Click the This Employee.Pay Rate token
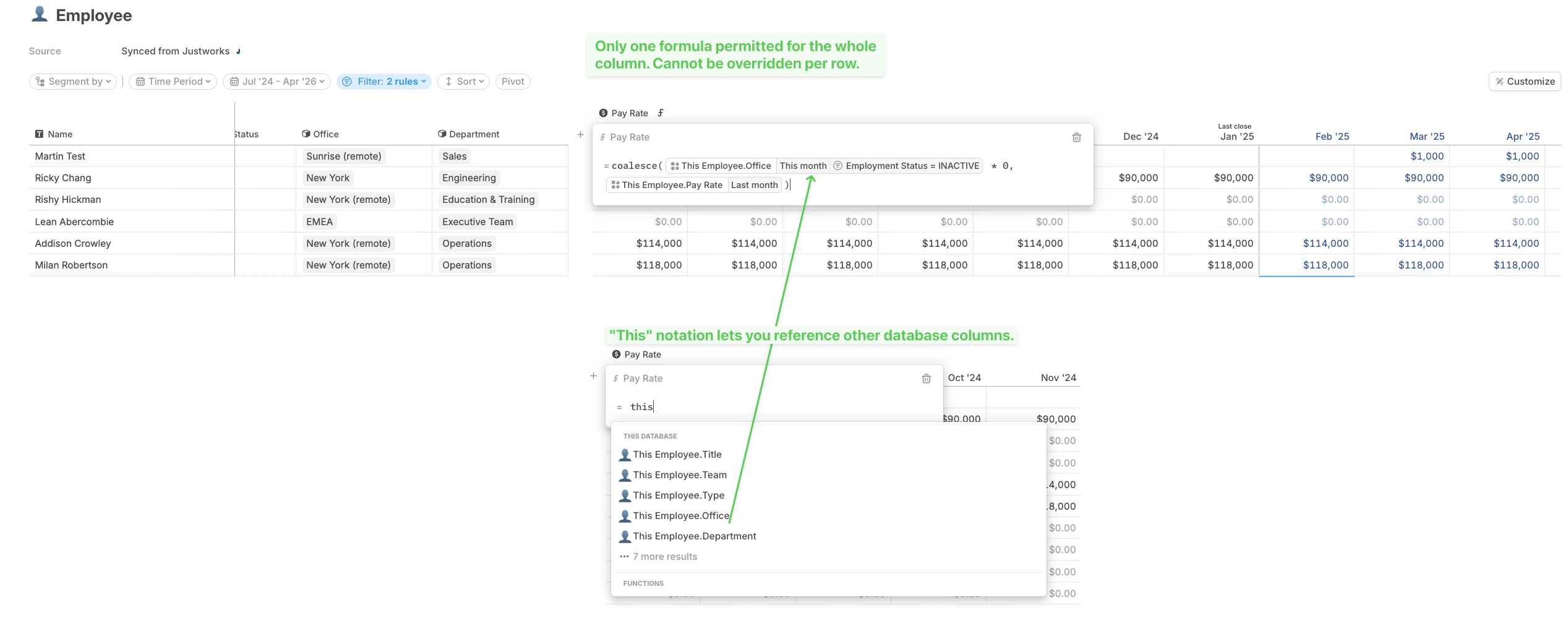This screenshot has height=631, width=1568. (667, 185)
